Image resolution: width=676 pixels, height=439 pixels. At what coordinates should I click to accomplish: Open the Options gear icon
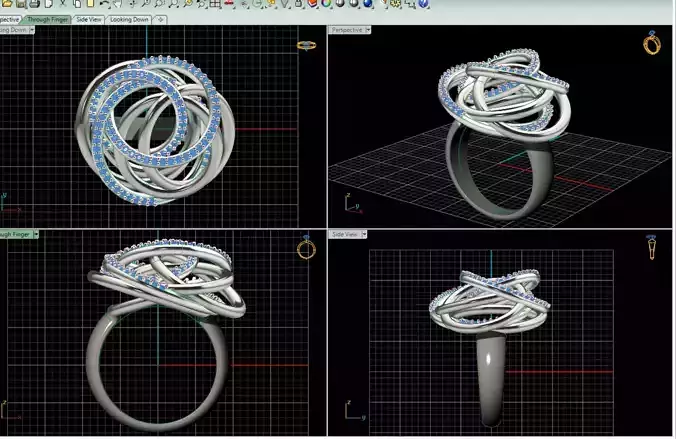point(395,4)
